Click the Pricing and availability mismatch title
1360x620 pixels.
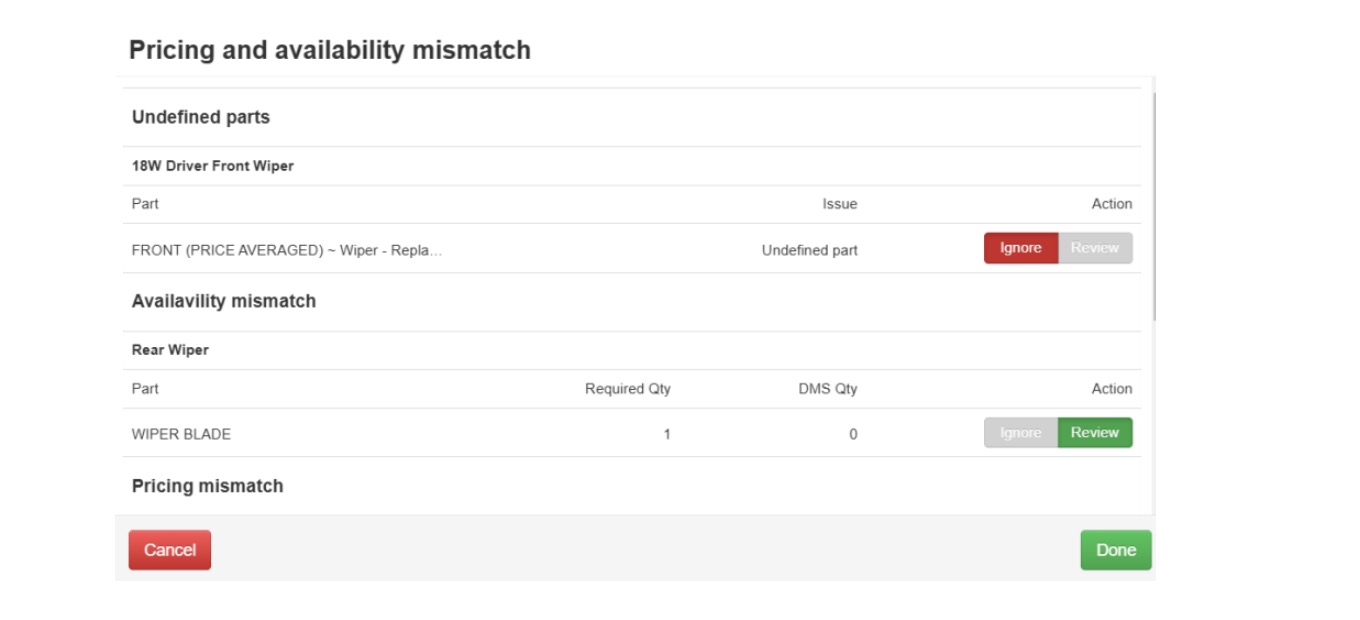(x=330, y=50)
